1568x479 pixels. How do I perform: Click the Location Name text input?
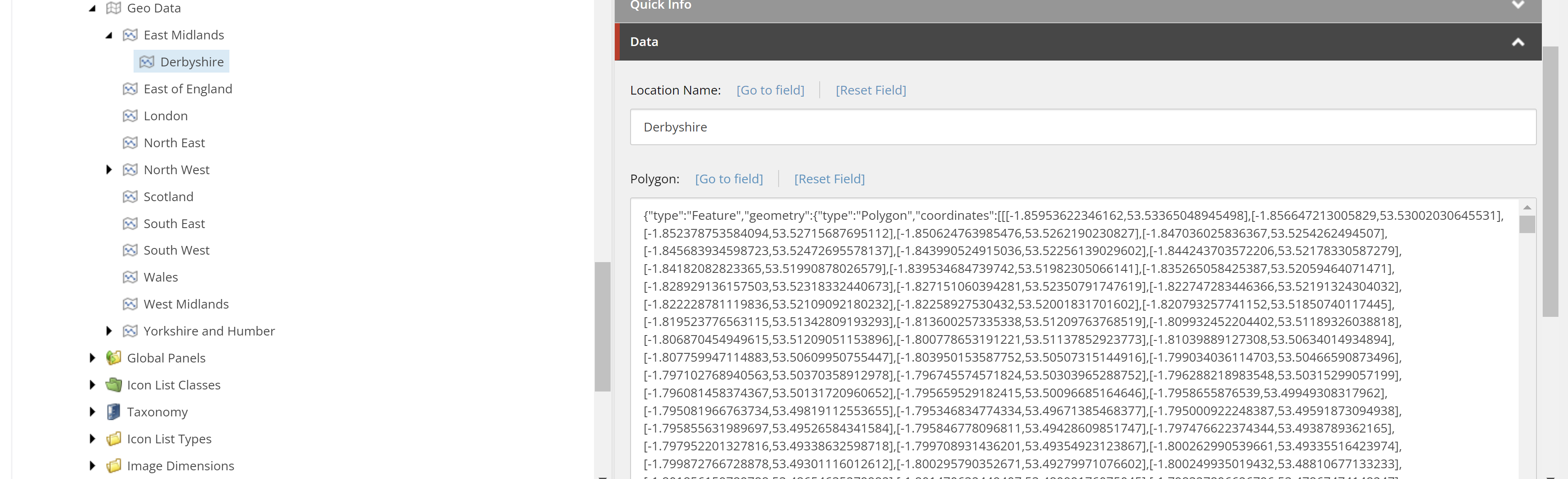[1082, 127]
